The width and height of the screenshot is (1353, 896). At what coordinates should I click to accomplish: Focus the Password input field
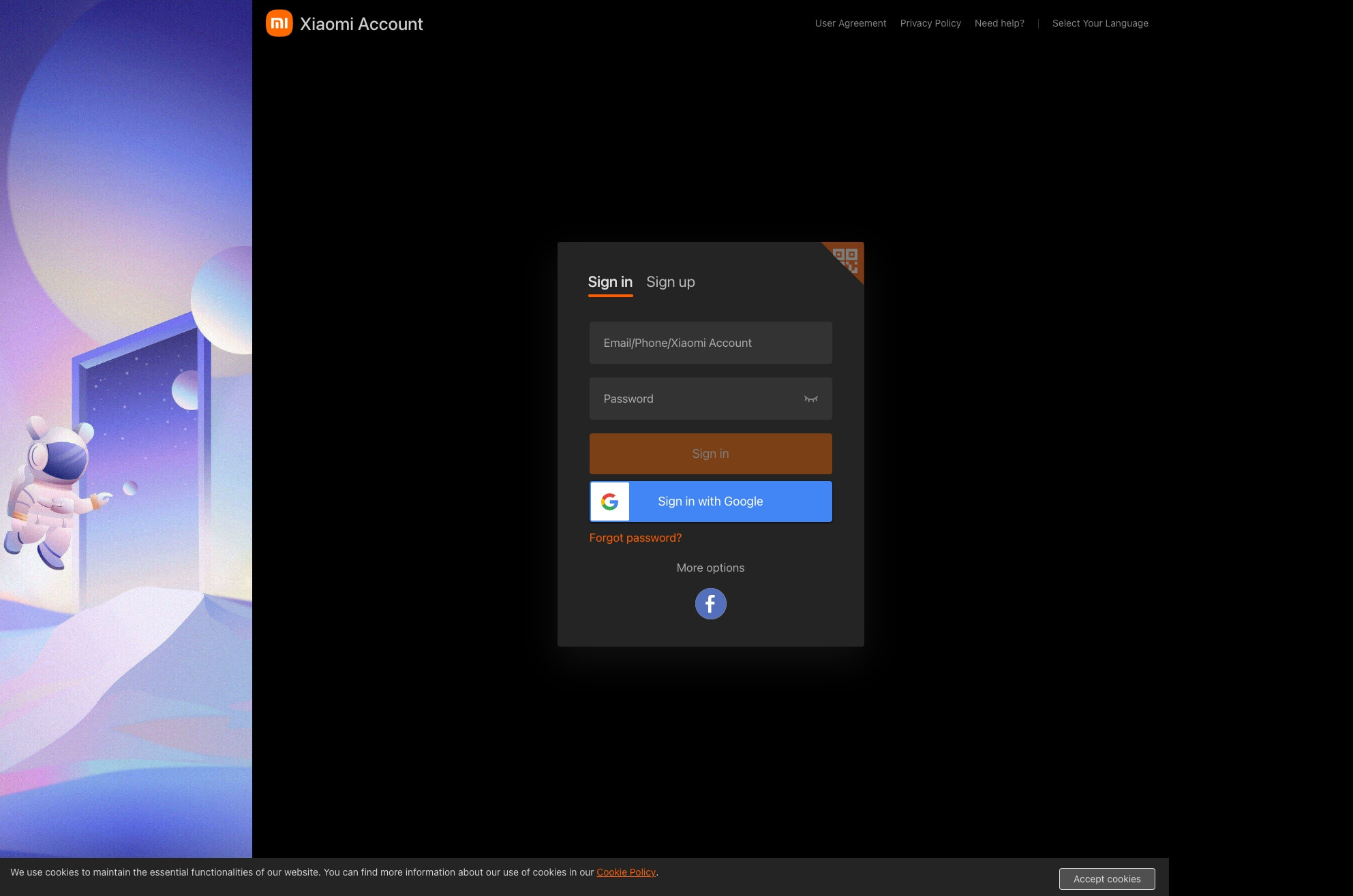710,399
